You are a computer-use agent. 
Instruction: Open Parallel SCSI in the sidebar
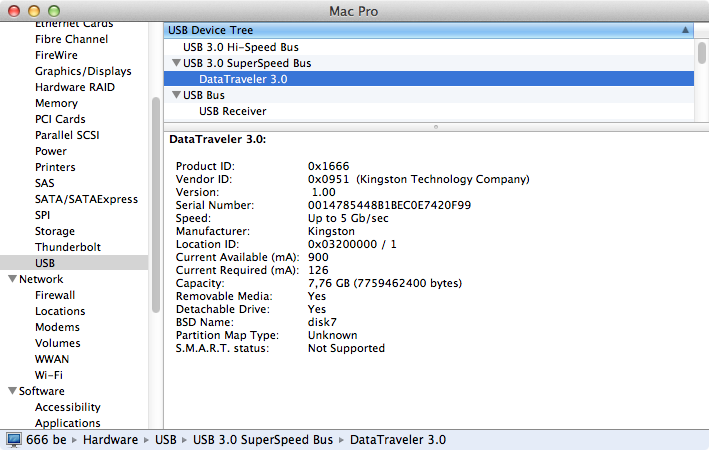pyautogui.click(x=67, y=135)
